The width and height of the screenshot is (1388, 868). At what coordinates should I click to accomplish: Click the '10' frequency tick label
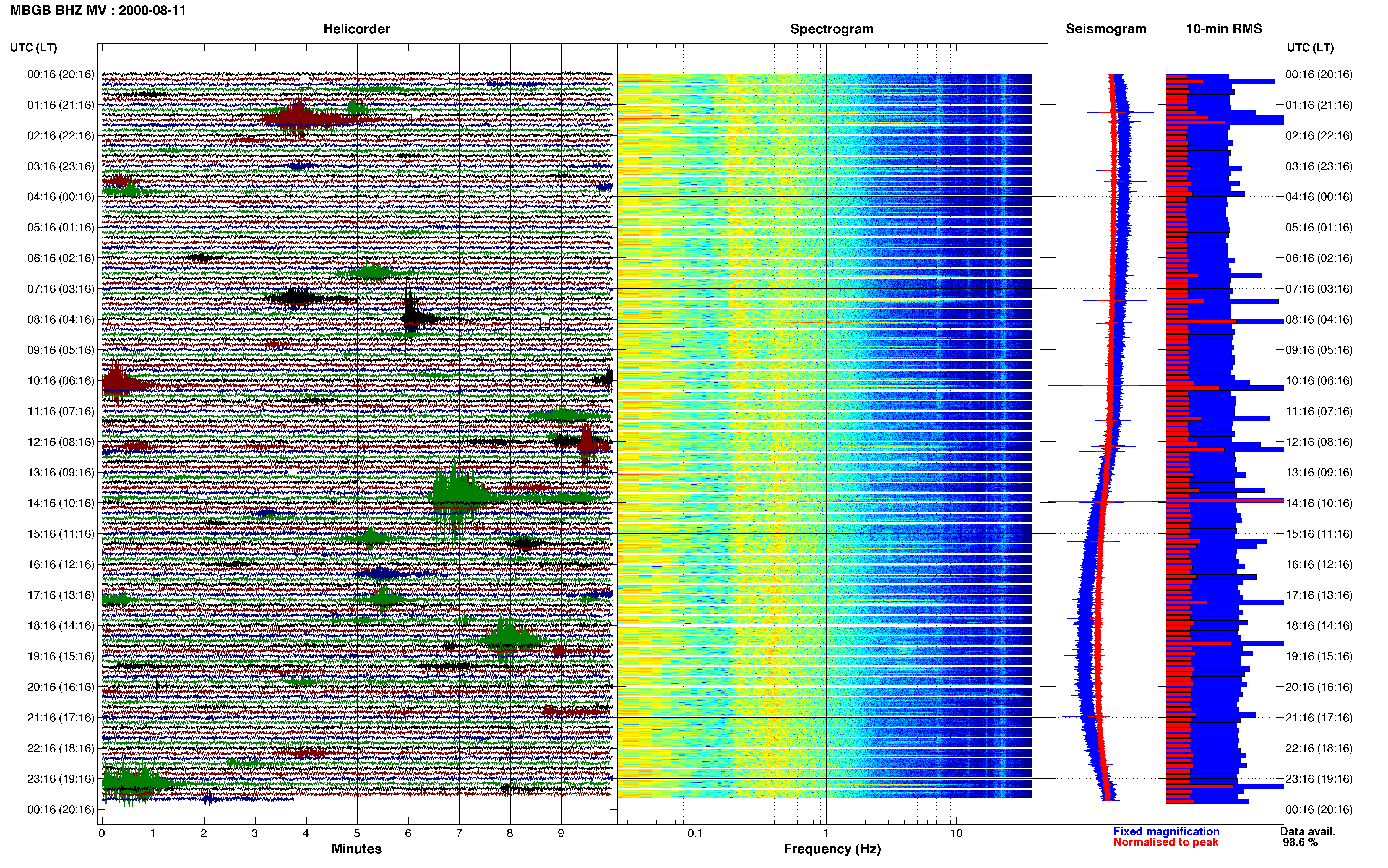pyautogui.click(x=956, y=833)
